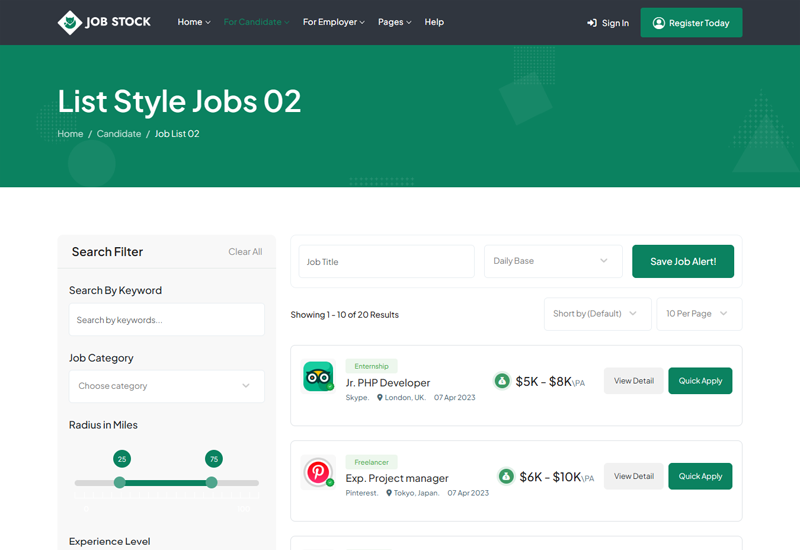Click the money bag icon beside $5K - $8K
Screen dimensions: 800x550
click(502, 381)
